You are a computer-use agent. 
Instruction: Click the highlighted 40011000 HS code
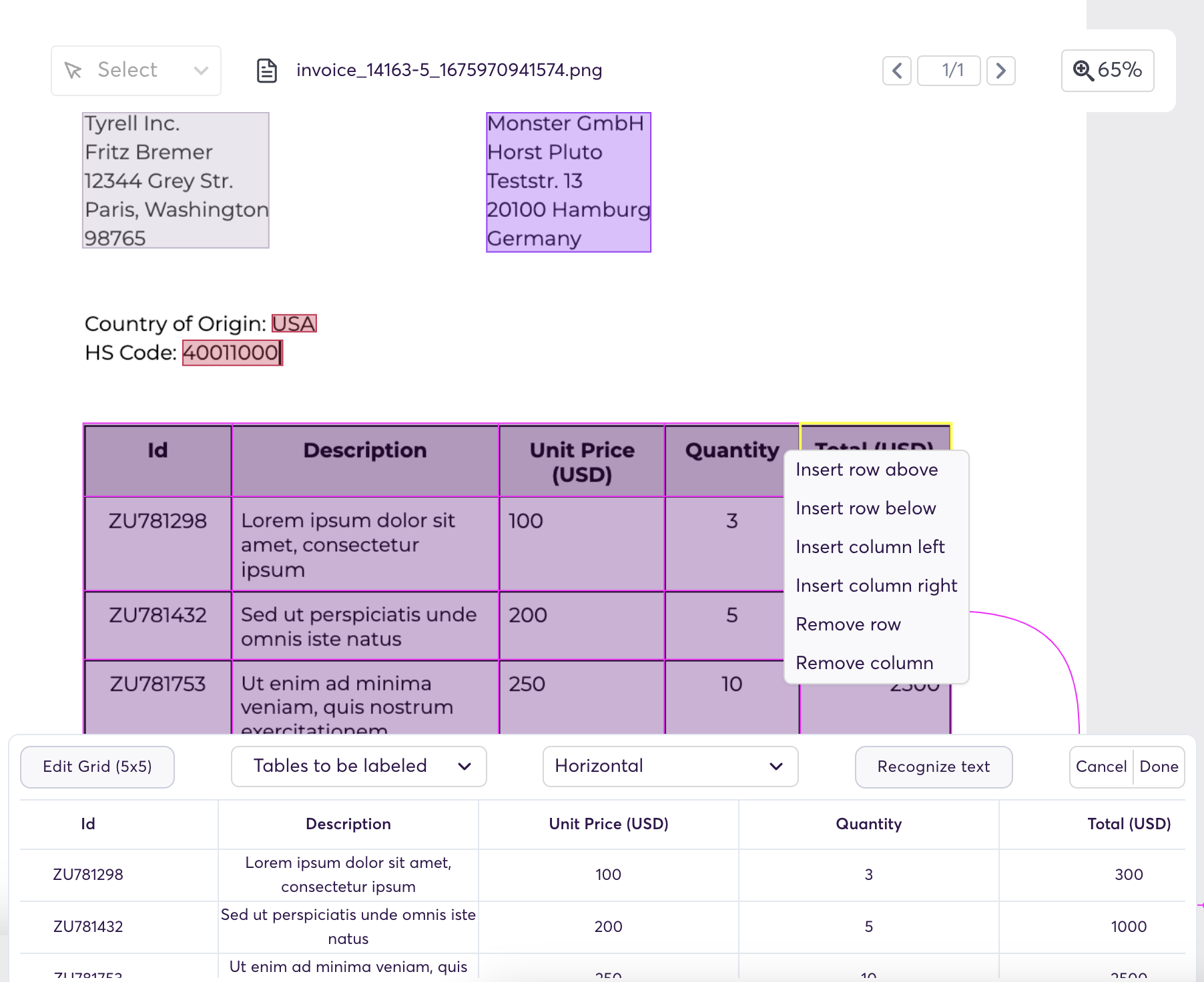[x=232, y=353]
